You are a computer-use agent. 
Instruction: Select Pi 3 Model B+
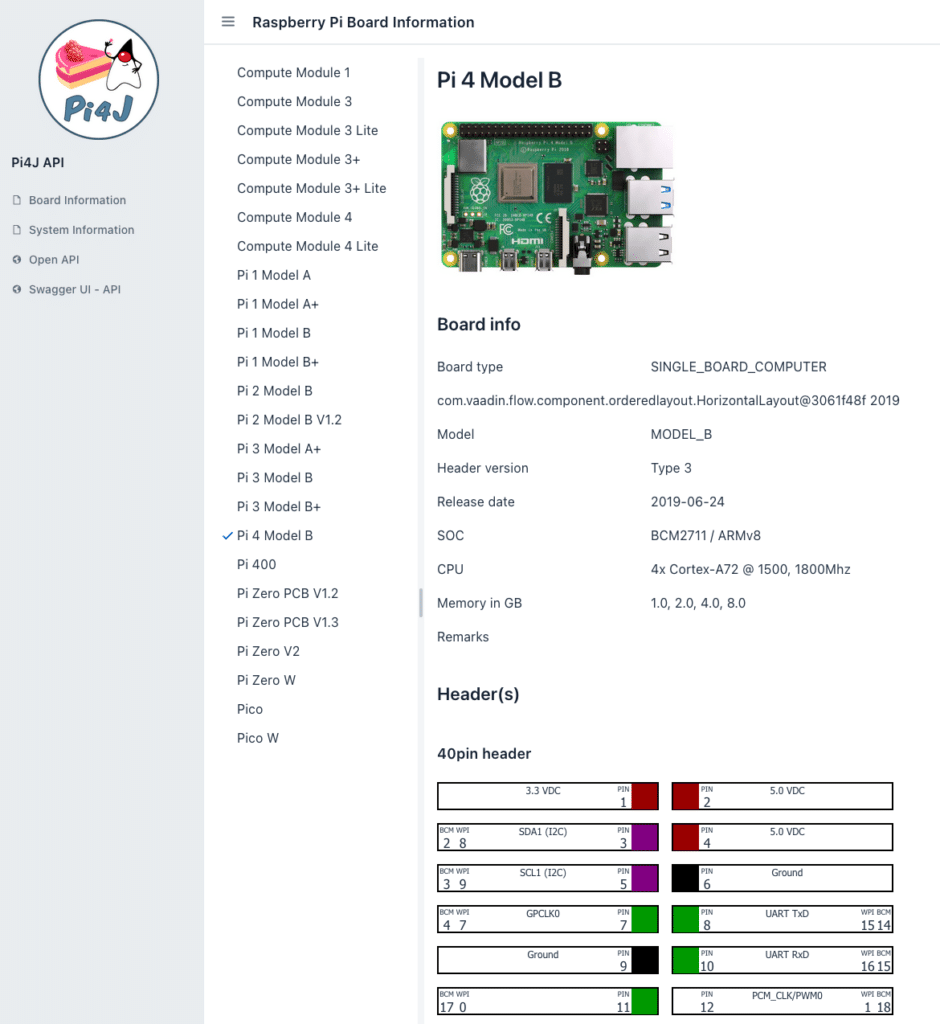coord(278,507)
